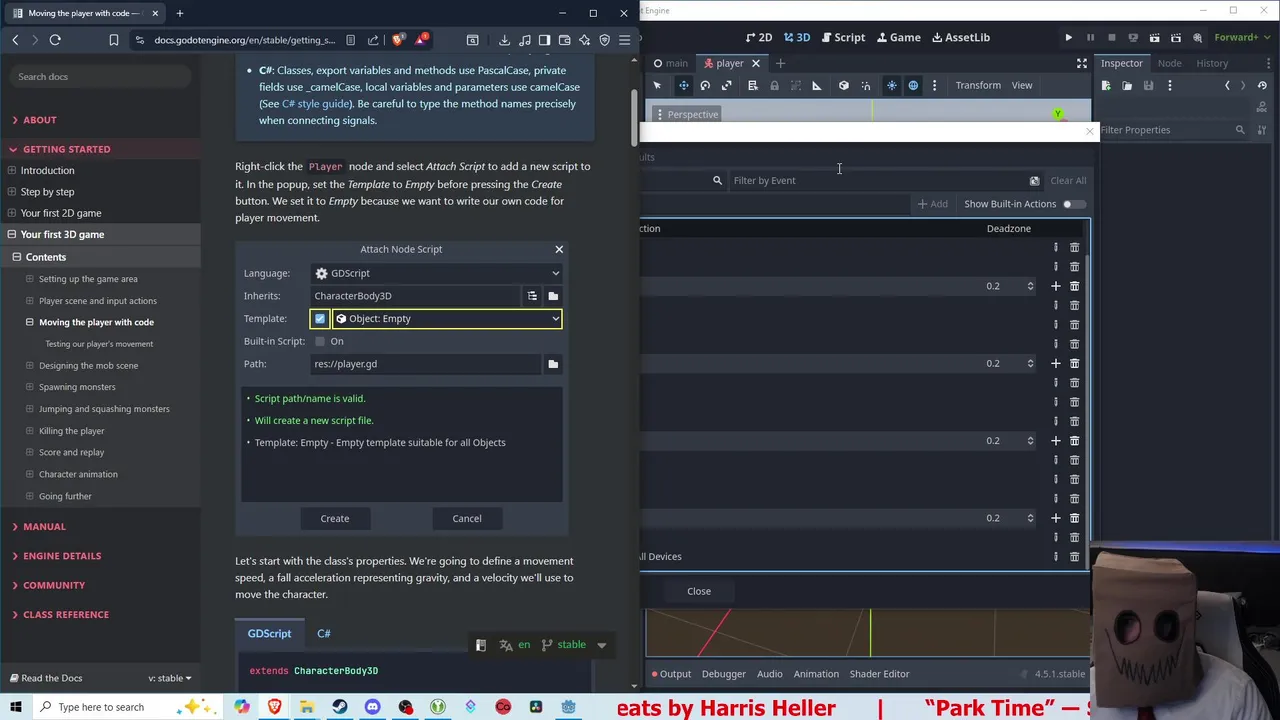Screen dimensions: 1280x720
Task: Click the load resource folder icon in Inspector
Action: (1127, 85)
